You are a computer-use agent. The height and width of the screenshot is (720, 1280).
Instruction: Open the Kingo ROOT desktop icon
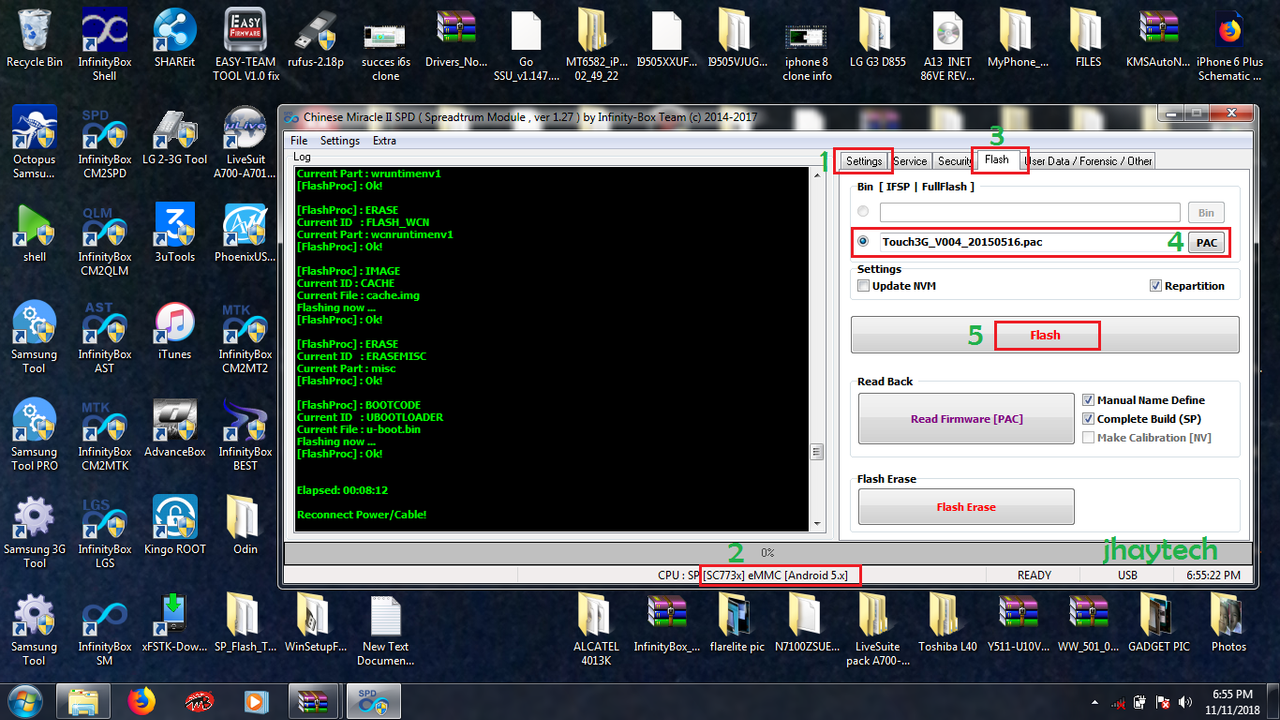(x=175, y=525)
